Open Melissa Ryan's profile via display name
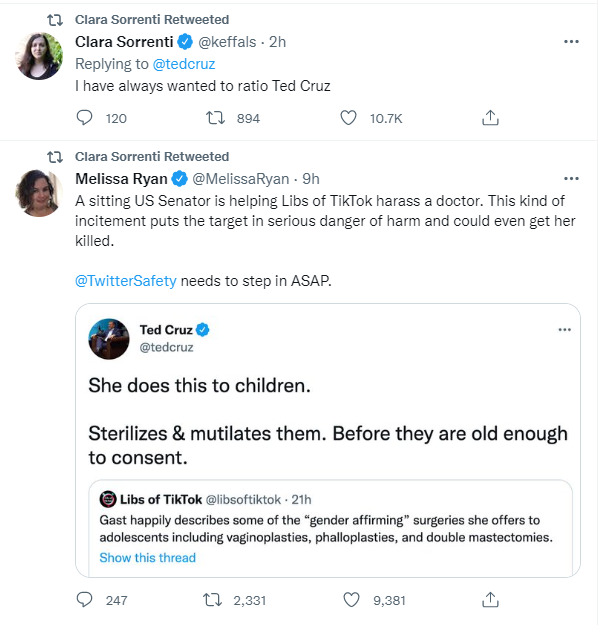The height and width of the screenshot is (625, 603). (x=122, y=179)
